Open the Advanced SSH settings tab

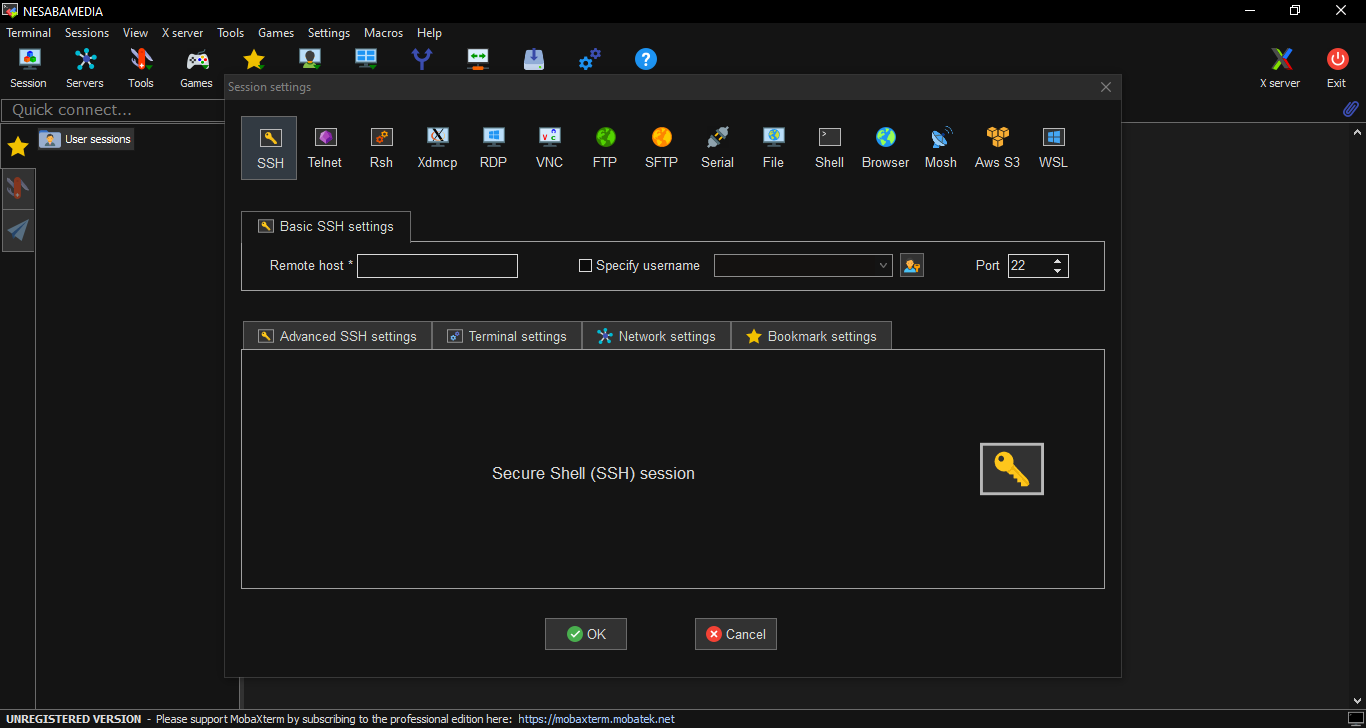click(337, 336)
